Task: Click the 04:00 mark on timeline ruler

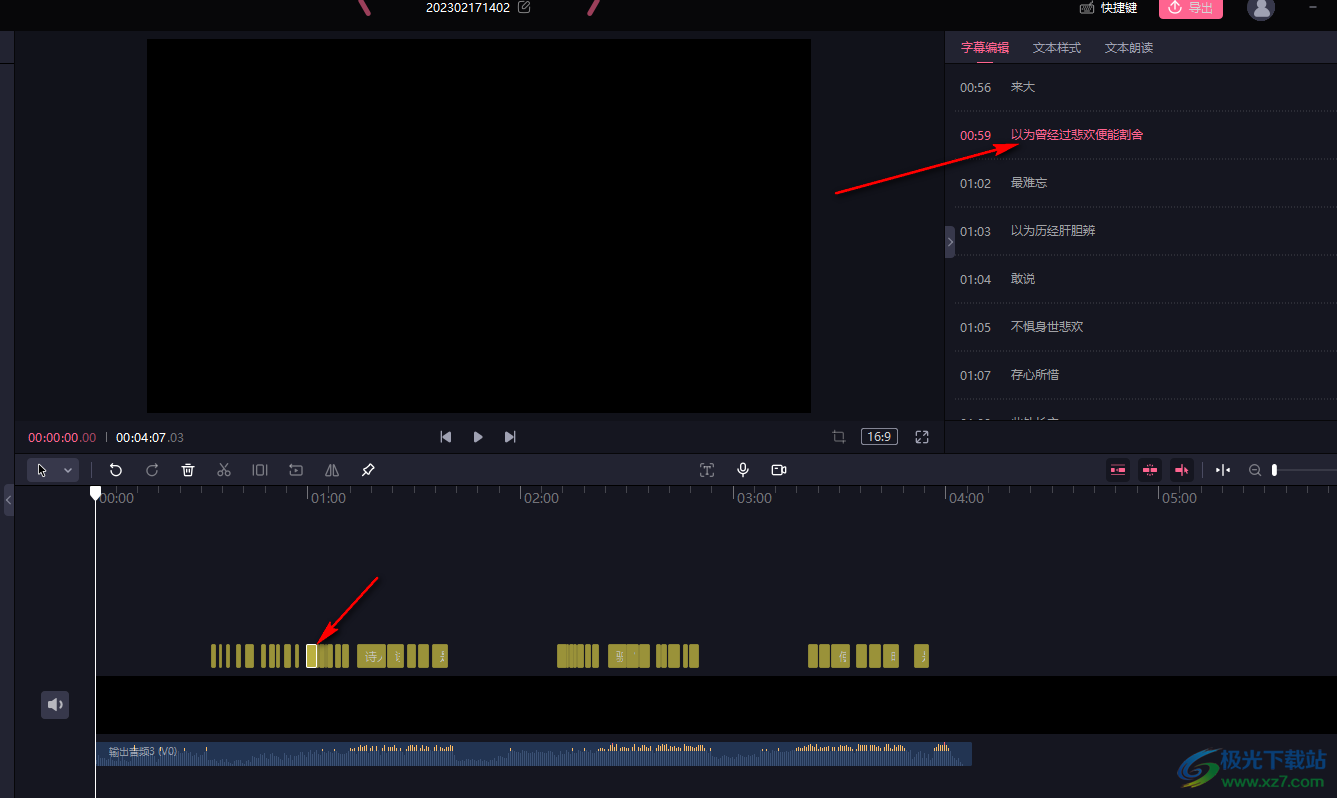Action: (x=966, y=498)
